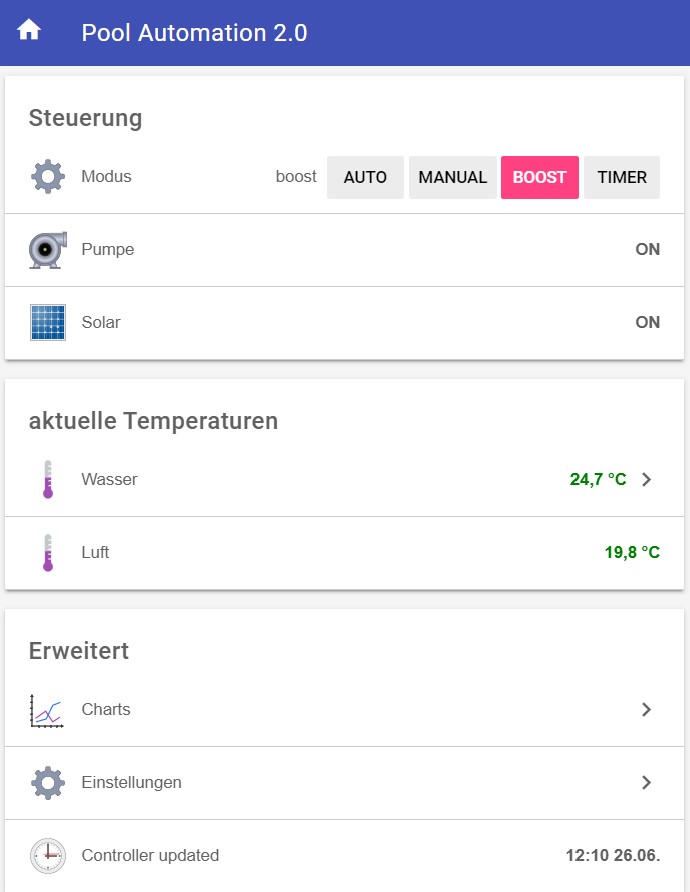Click the Solar ON status
Screen dimensions: 690x892
point(647,323)
